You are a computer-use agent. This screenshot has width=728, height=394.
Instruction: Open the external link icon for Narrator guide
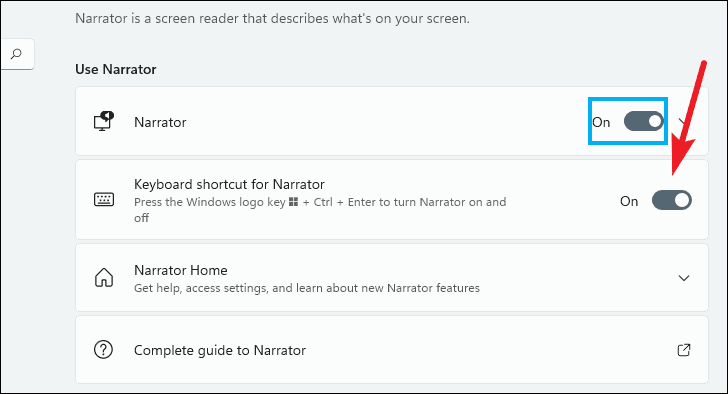tap(683, 350)
